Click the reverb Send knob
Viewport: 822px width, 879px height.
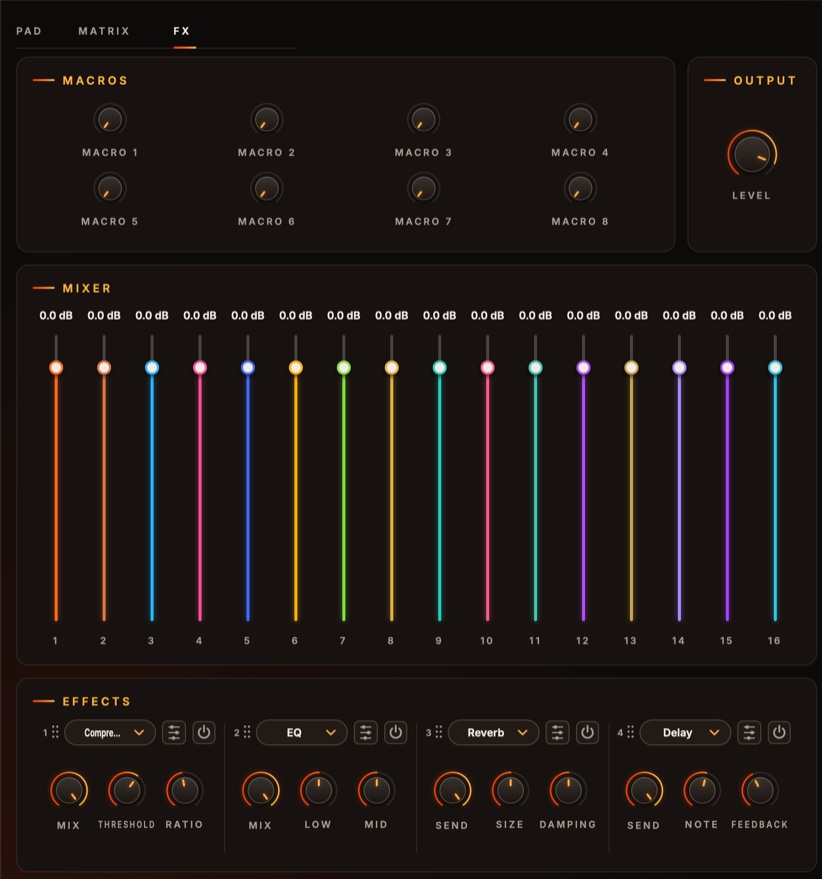click(x=452, y=790)
